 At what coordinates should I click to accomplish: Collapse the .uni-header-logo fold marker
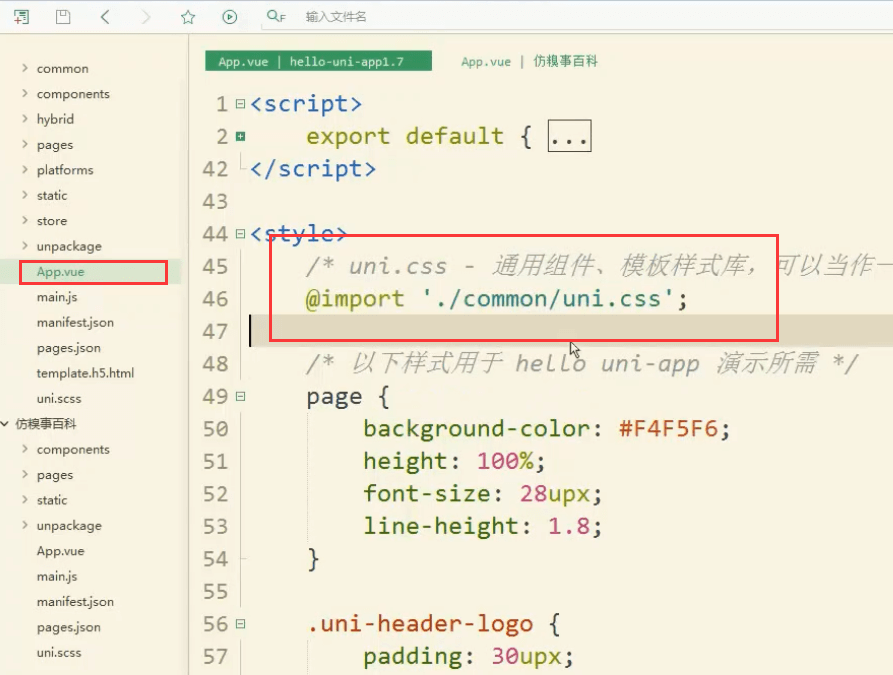coord(240,624)
